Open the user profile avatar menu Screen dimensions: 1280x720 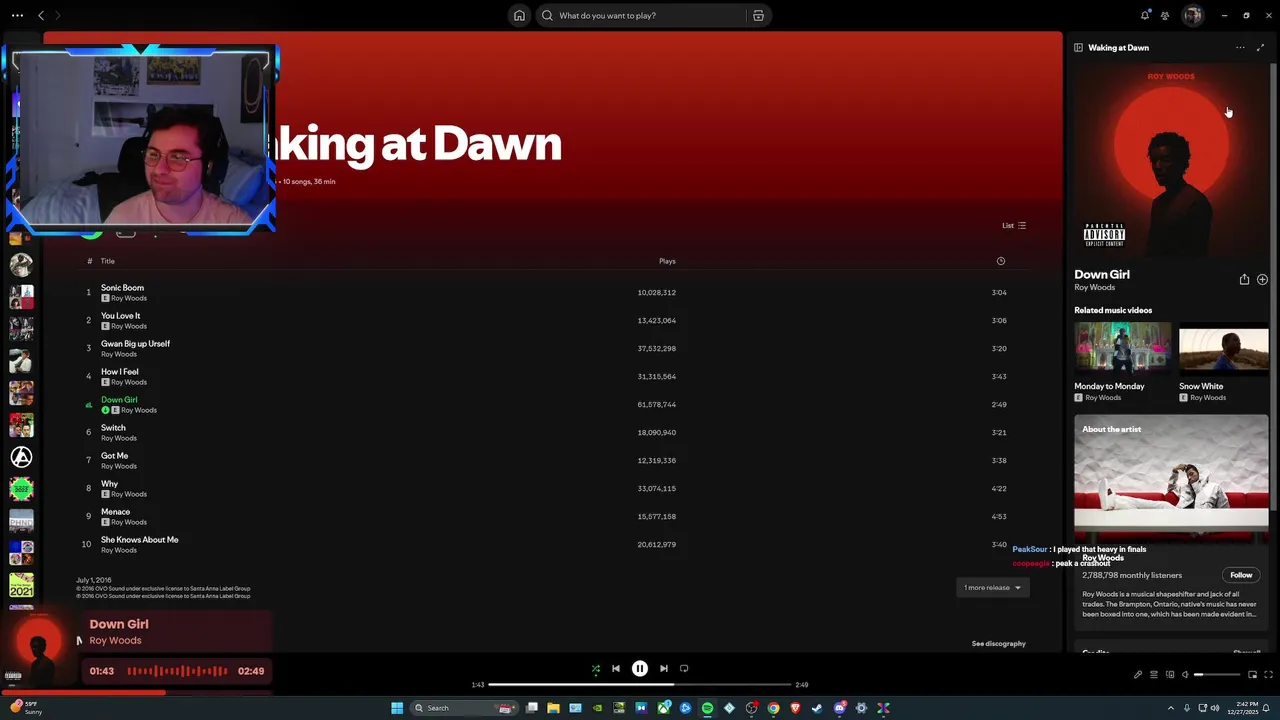1192,15
